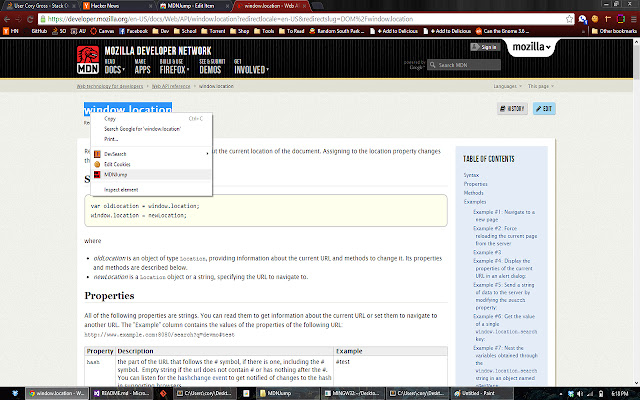The image size is (640, 400).
Task: Open the hashchange event link
Action: (x=202, y=378)
